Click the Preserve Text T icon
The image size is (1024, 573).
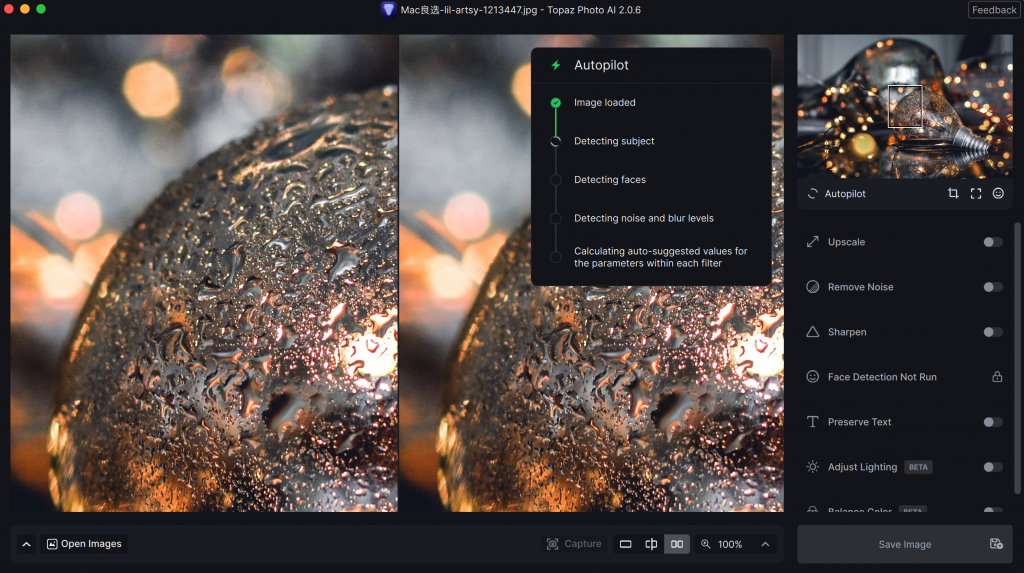point(812,422)
